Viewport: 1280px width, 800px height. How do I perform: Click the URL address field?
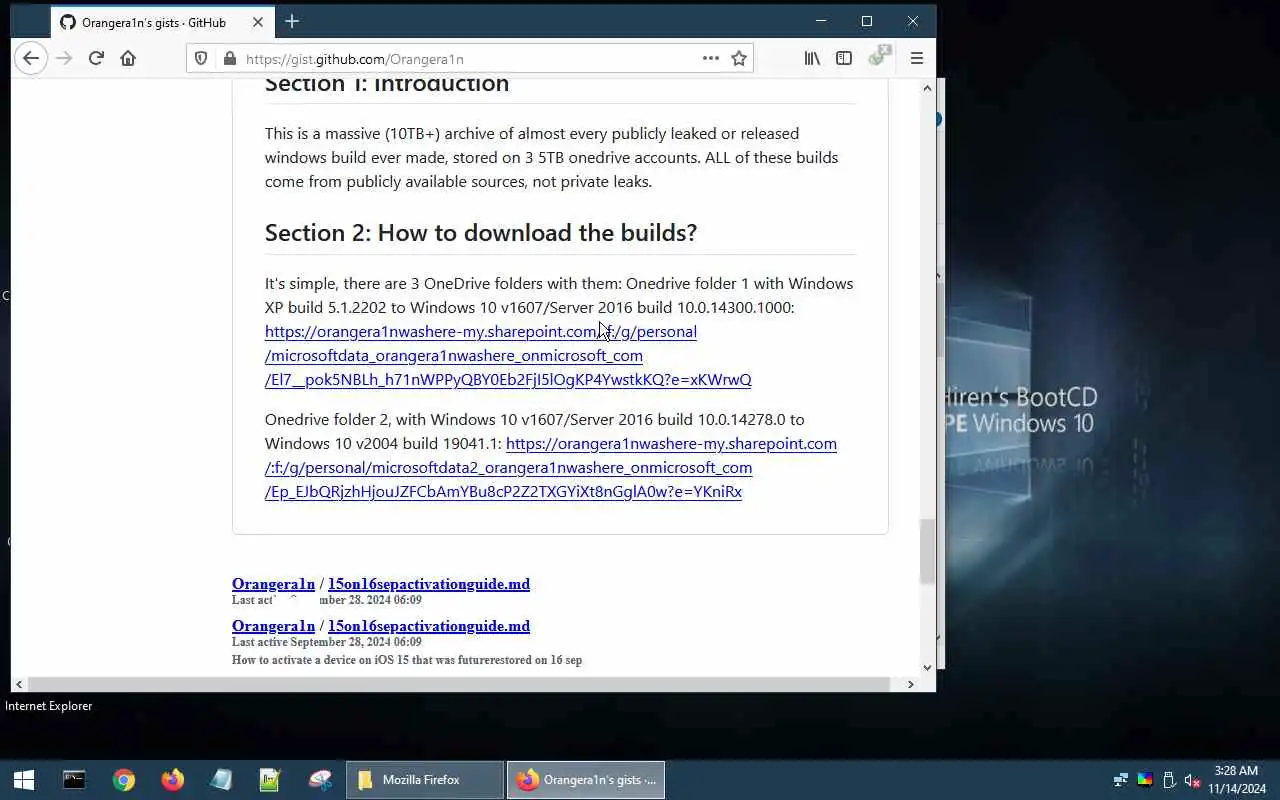[468, 59]
